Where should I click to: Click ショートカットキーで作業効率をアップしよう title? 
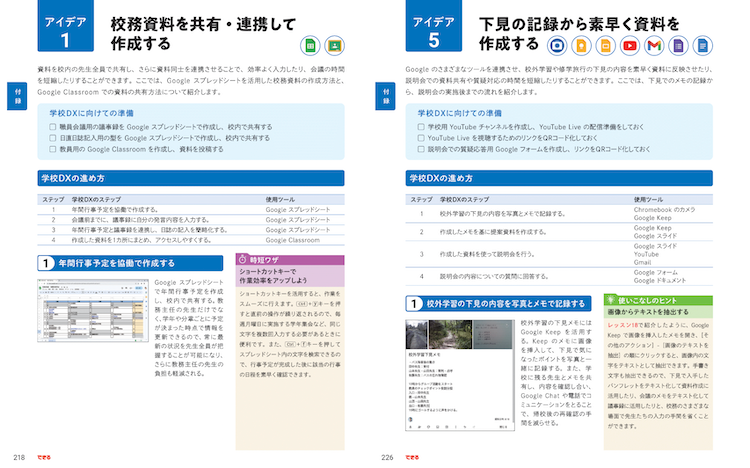point(273,276)
